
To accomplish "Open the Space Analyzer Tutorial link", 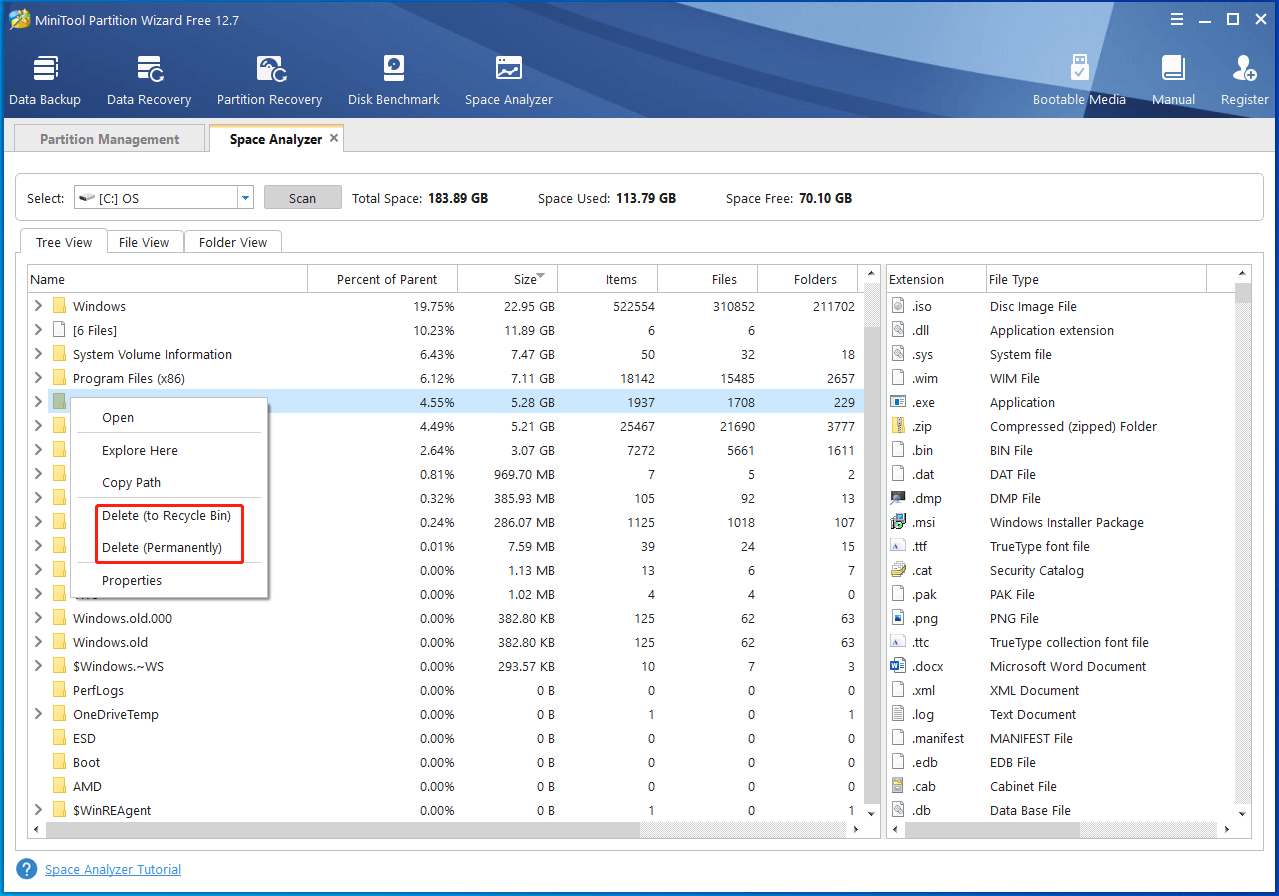I will [113, 869].
